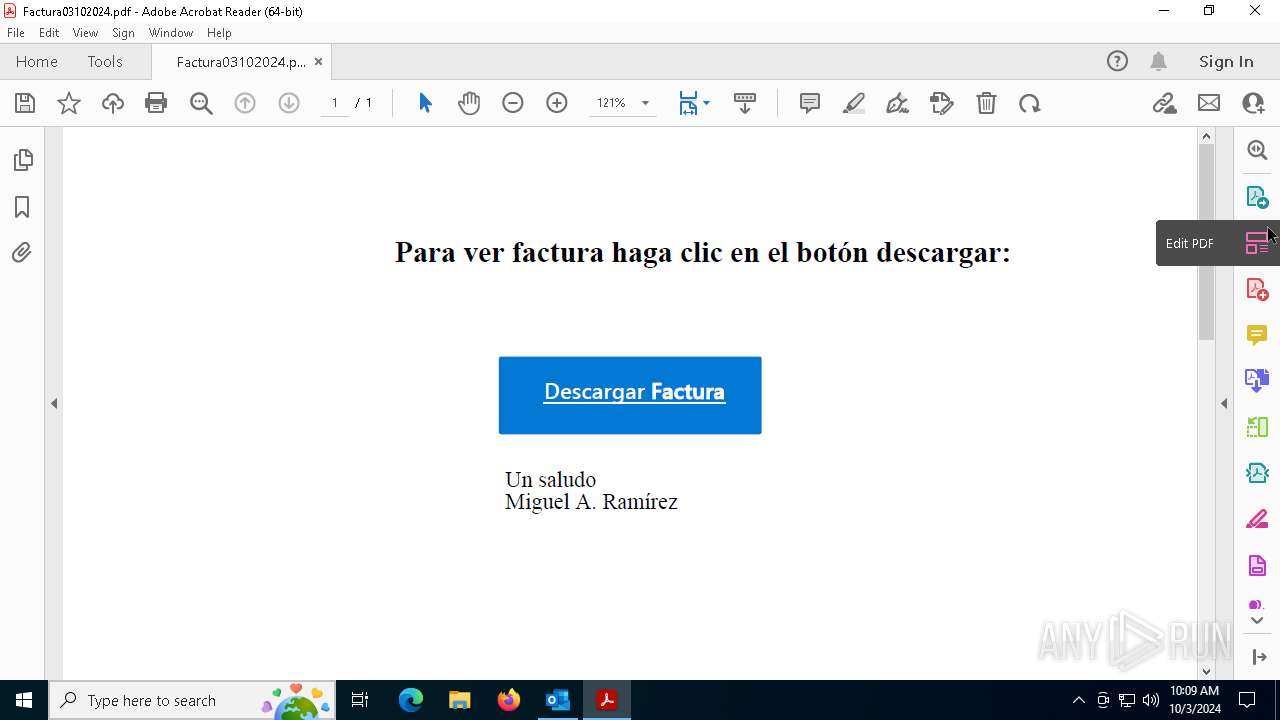This screenshot has width=1280, height=720.
Task: Select the Highlight text tool
Action: click(854, 103)
